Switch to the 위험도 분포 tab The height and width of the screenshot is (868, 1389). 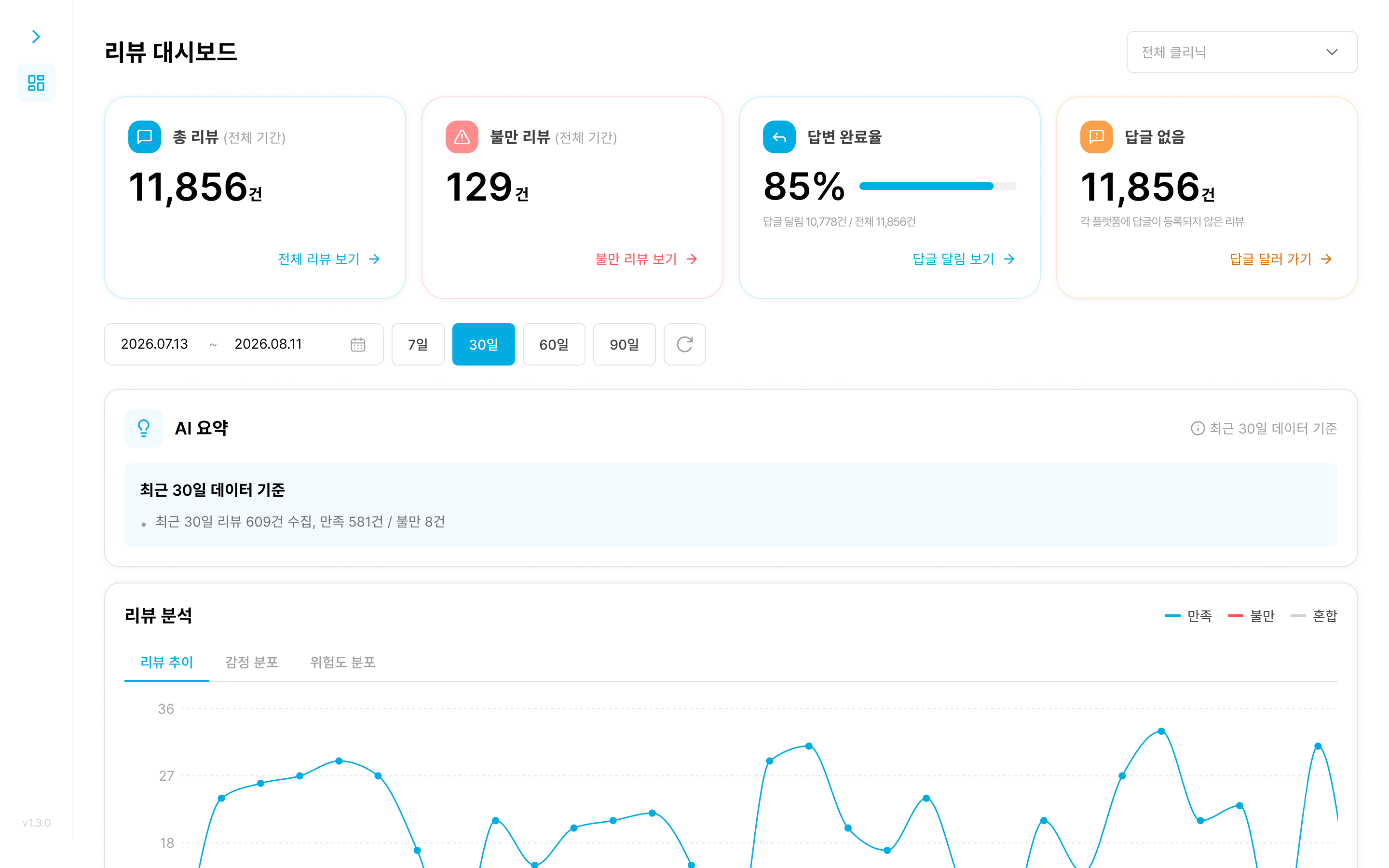coord(342,662)
